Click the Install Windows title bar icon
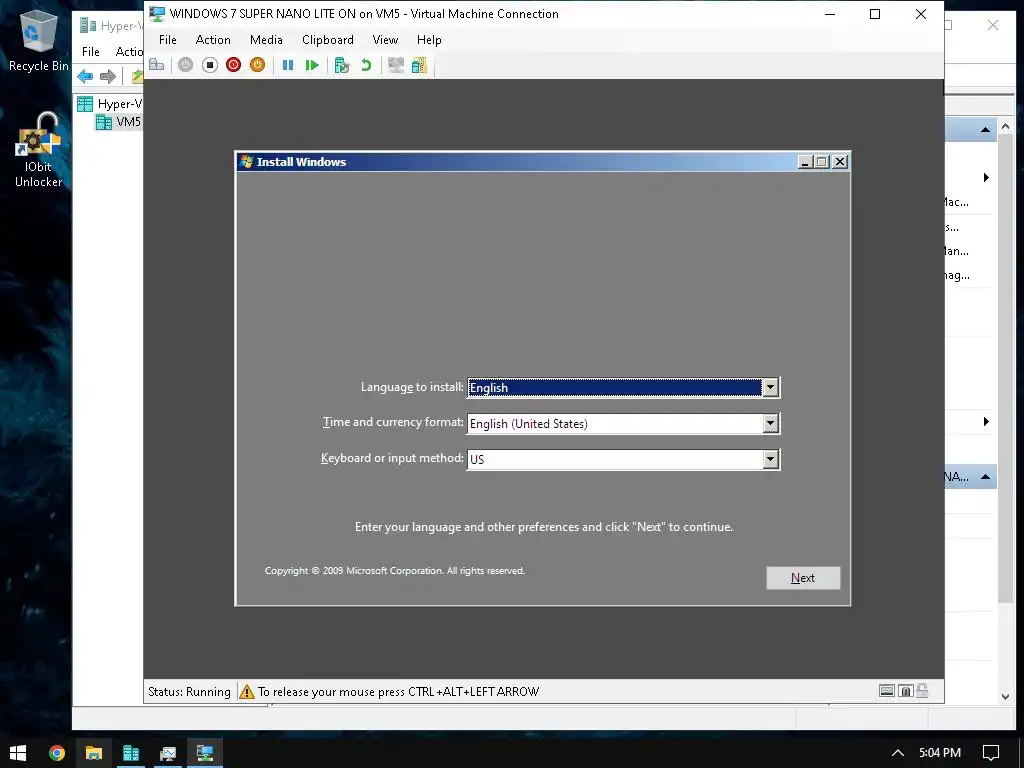Screen dimensions: 1024x768 [246, 162]
